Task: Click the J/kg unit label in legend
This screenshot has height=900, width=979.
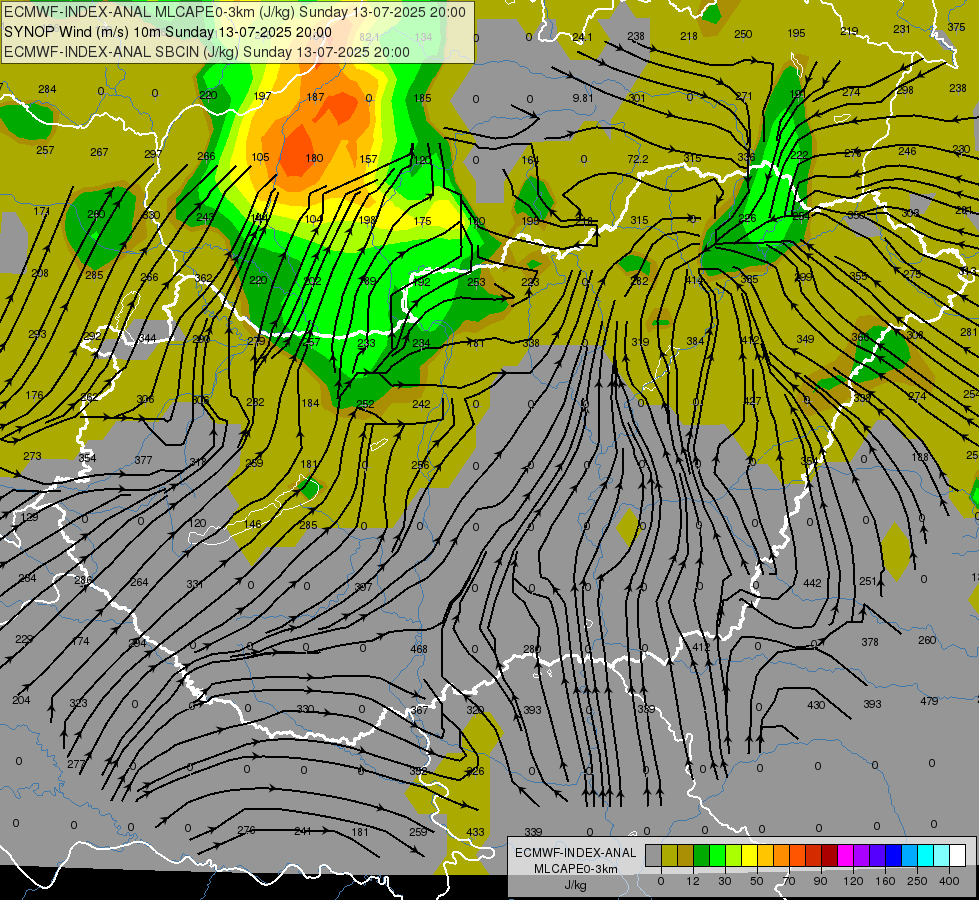Action: 575,885
